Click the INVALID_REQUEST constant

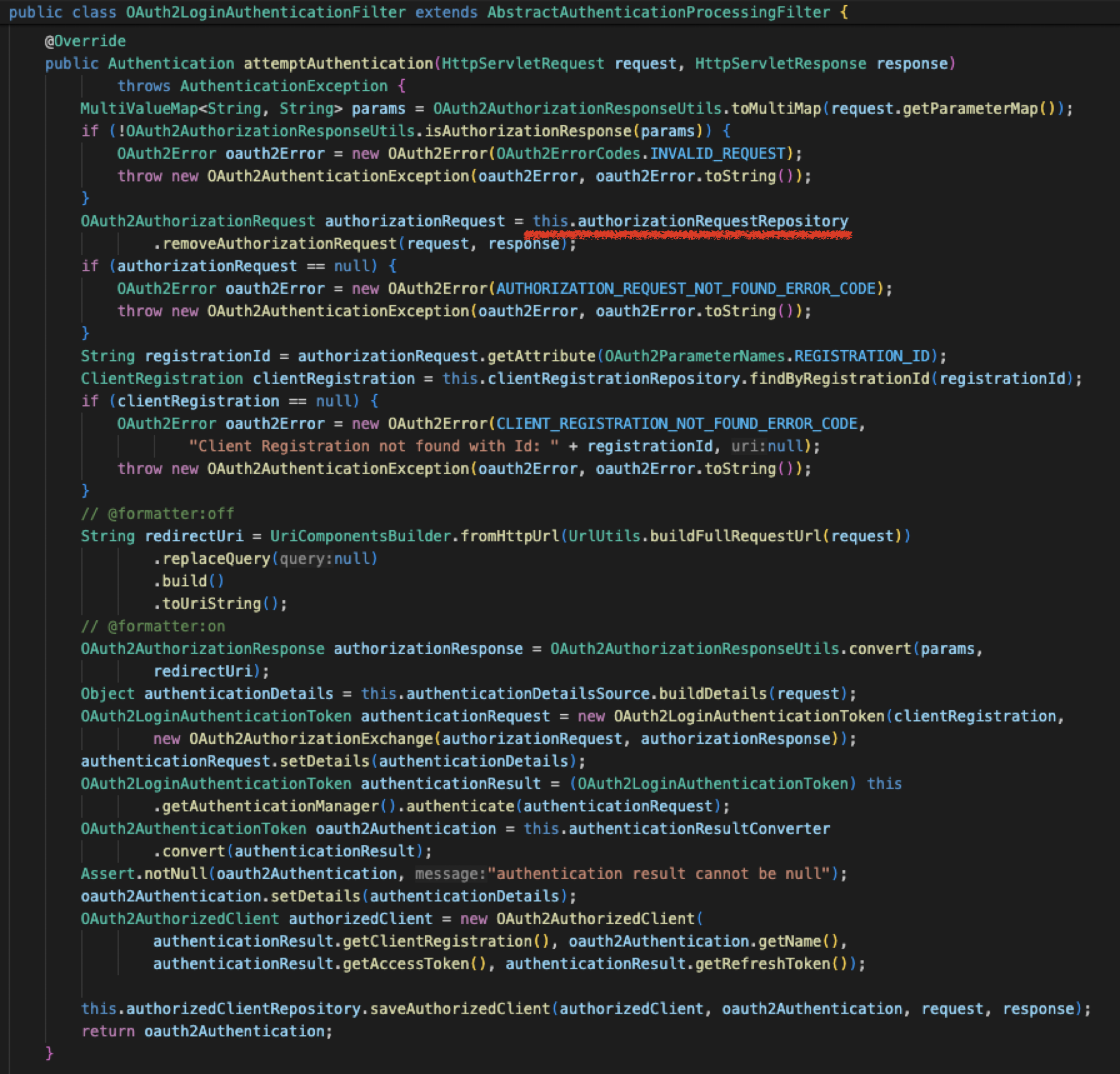[718, 154]
